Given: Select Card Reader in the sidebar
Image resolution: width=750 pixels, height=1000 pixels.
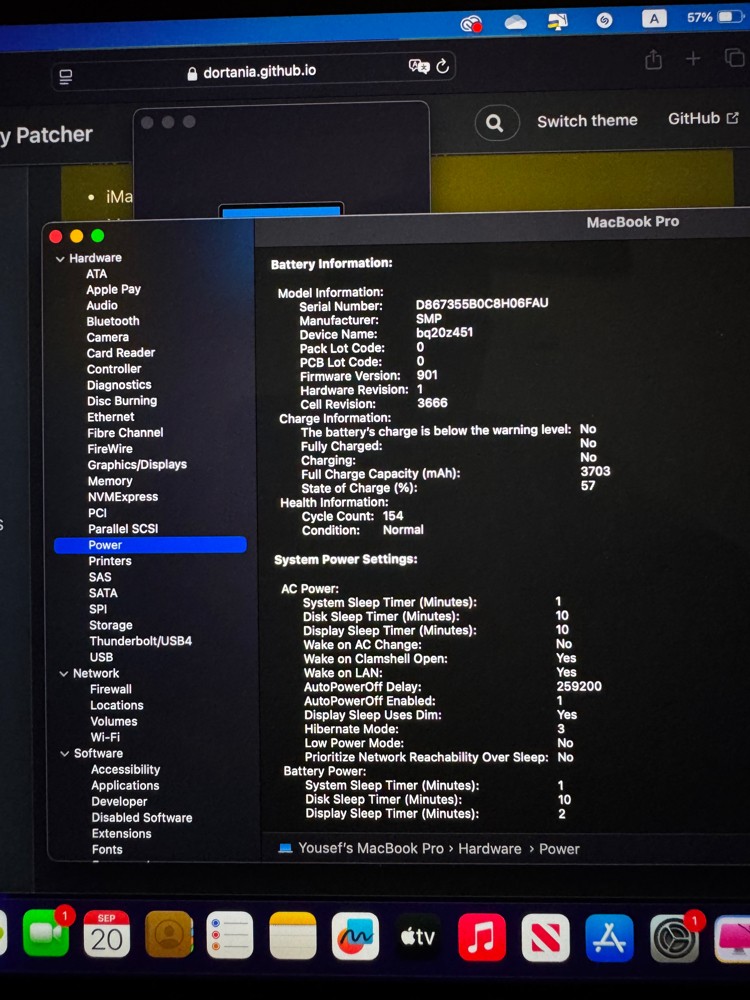Looking at the screenshot, I should tap(121, 353).
